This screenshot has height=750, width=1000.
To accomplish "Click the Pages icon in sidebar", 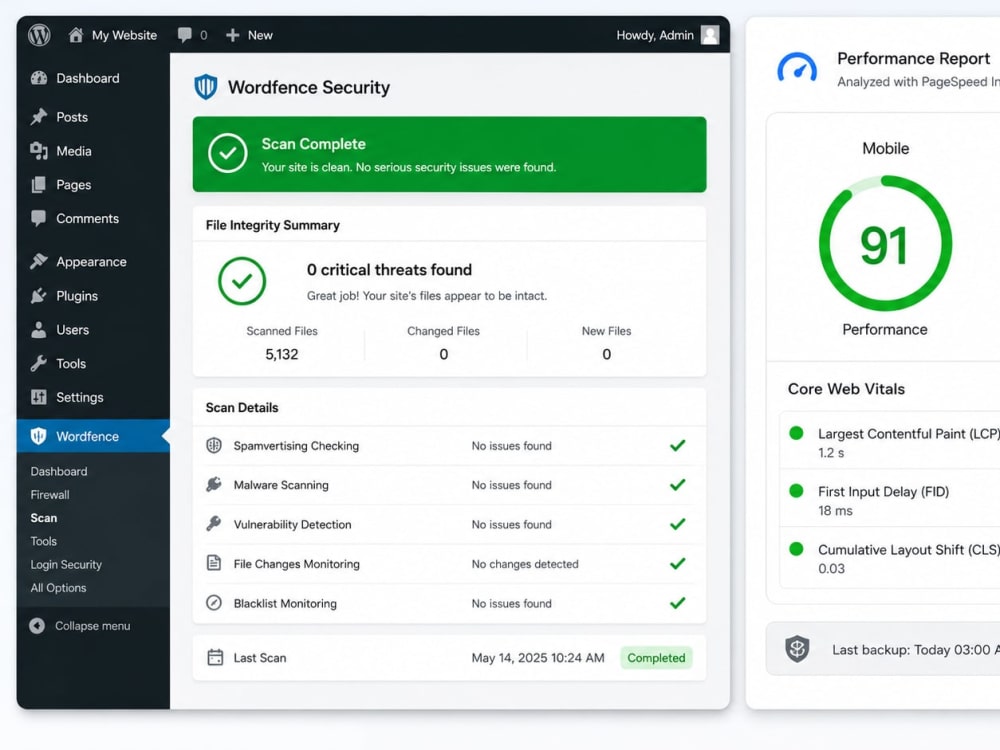I will [x=39, y=185].
